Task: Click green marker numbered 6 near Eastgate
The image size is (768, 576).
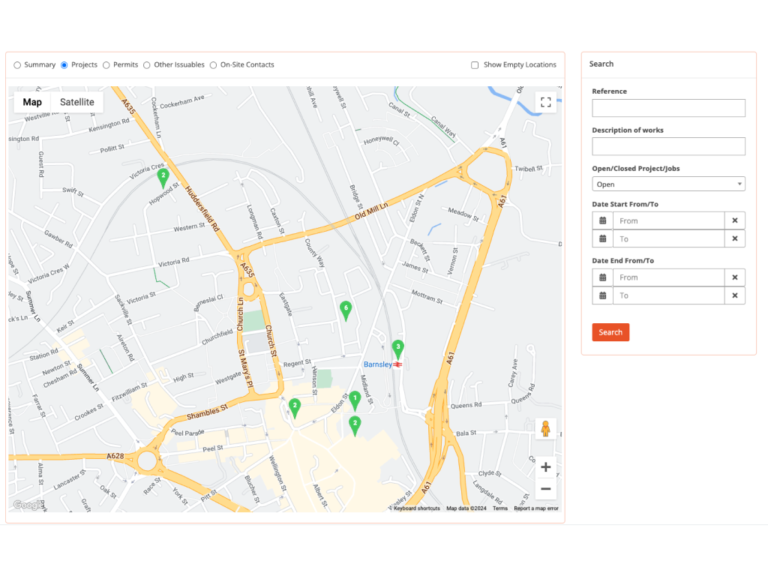Action: [346, 311]
